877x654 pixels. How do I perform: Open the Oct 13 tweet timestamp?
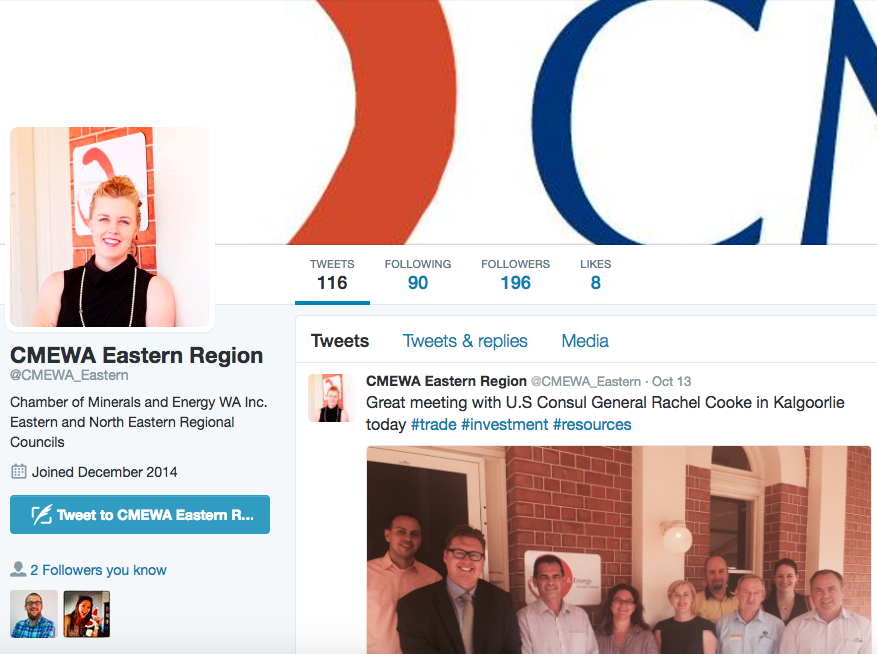[x=671, y=382]
